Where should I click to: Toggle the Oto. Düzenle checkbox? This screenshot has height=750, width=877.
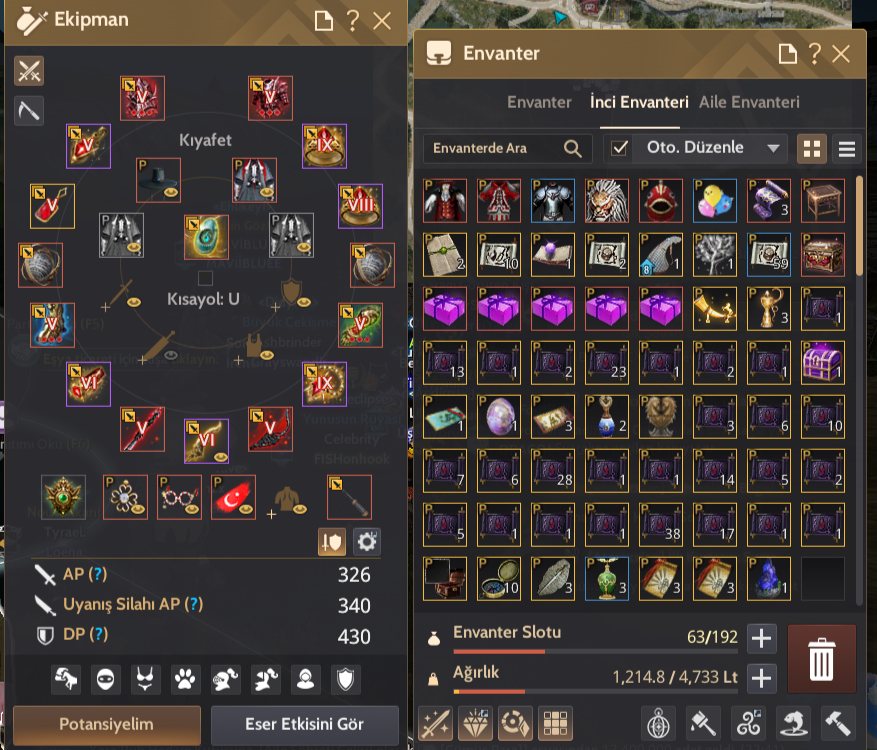pos(619,148)
